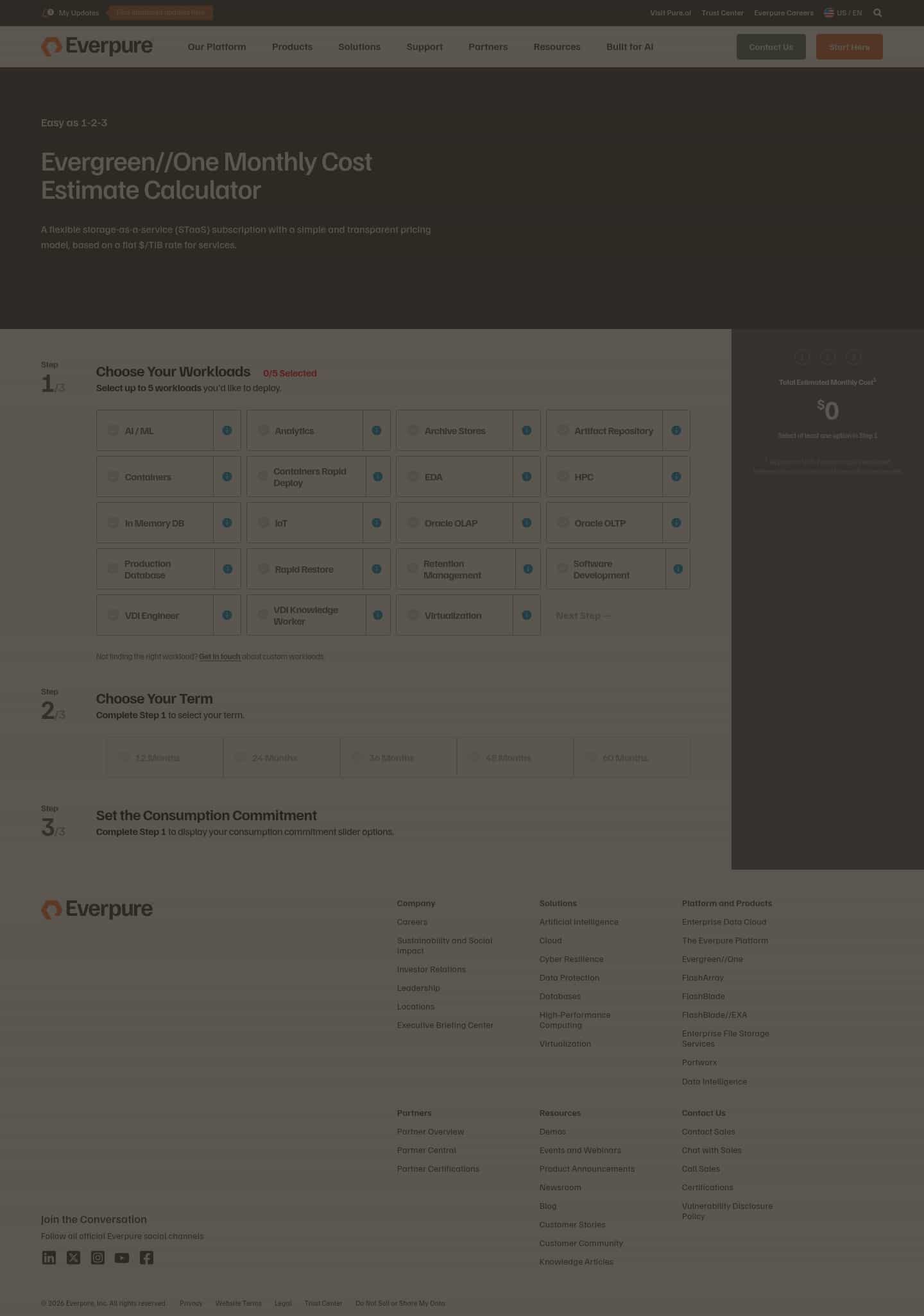Open the Support menu
The image size is (924, 1316).
424,47
